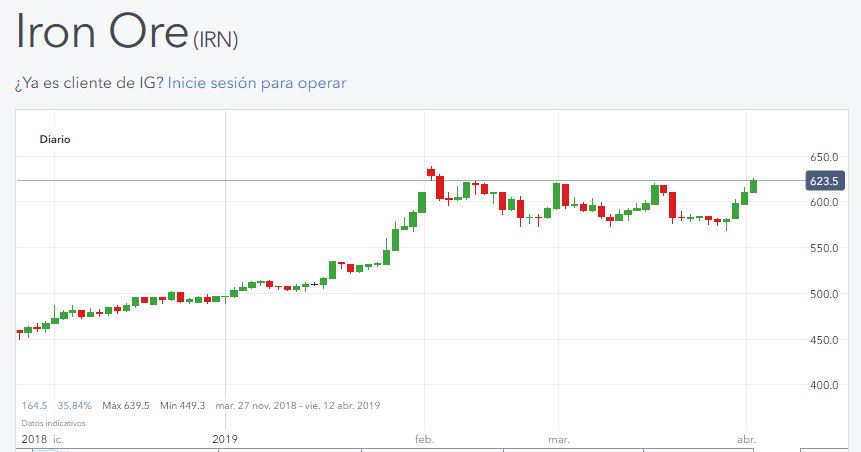Screen dimensions: 861x452
Task: Click the 35.84% change value
Action: point(75,406)
